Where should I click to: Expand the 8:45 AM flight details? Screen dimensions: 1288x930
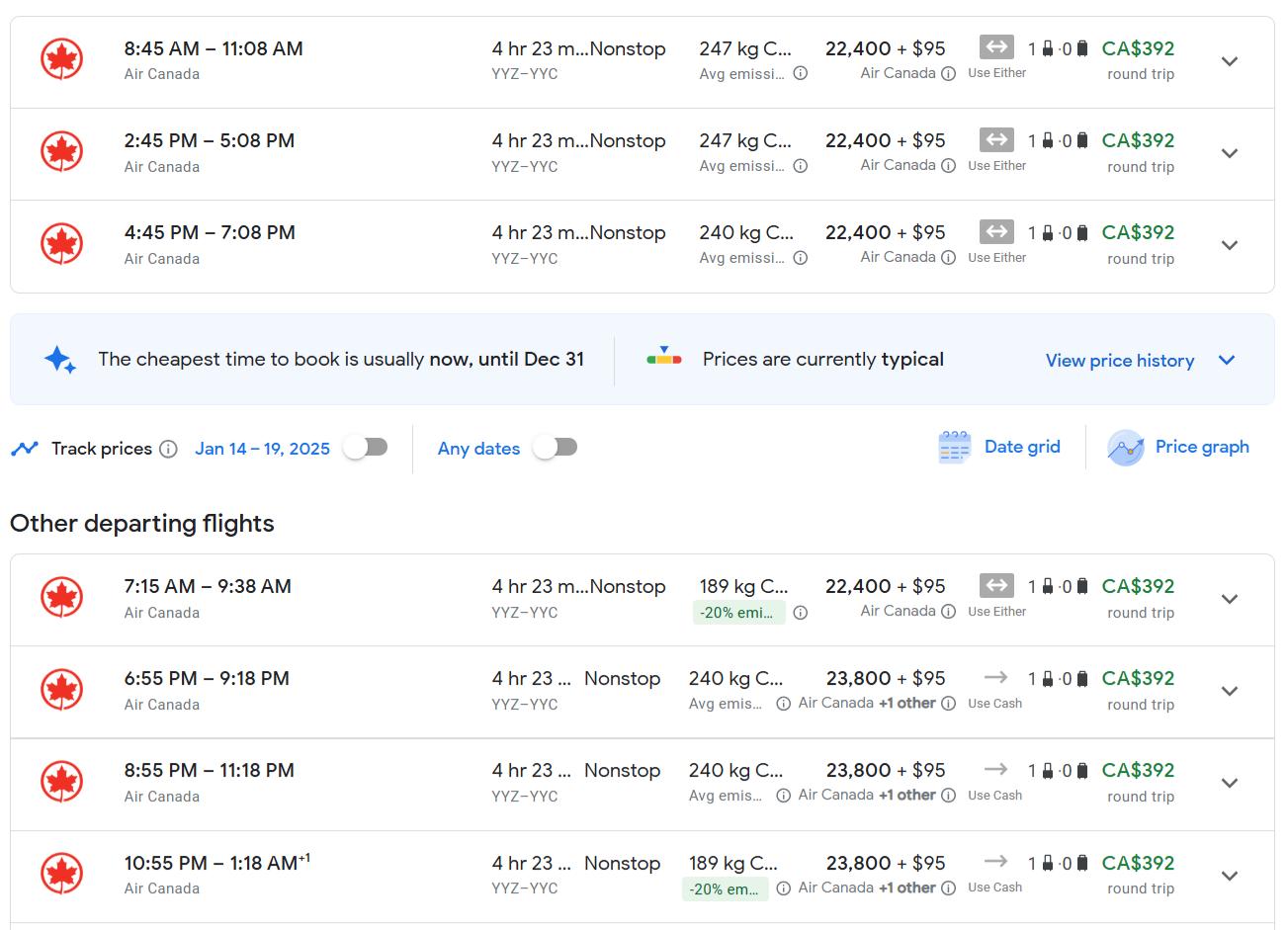point(1230,61)
